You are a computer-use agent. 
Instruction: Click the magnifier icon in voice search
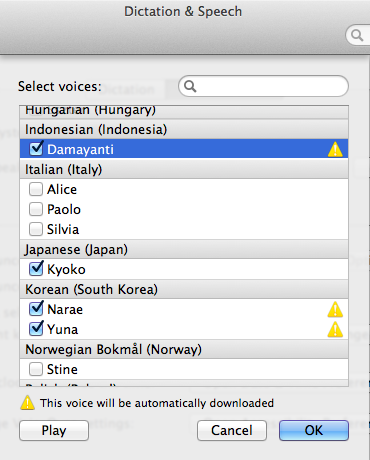[x=190, y=86]
